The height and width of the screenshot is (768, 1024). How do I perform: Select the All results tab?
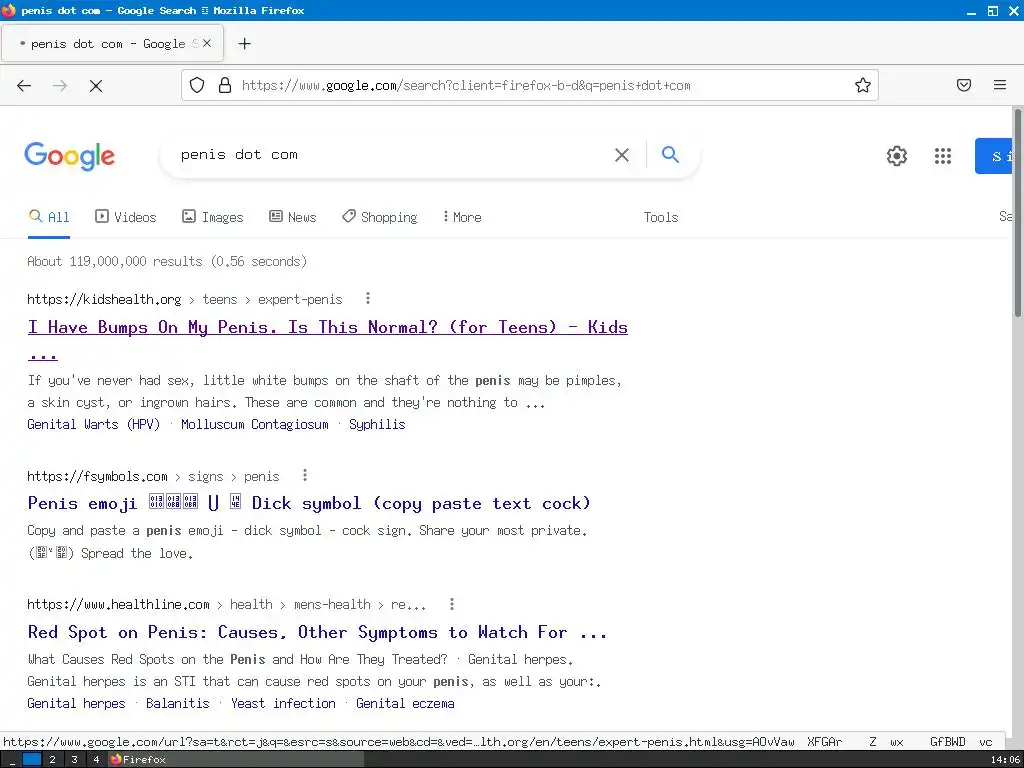point(49,217)
